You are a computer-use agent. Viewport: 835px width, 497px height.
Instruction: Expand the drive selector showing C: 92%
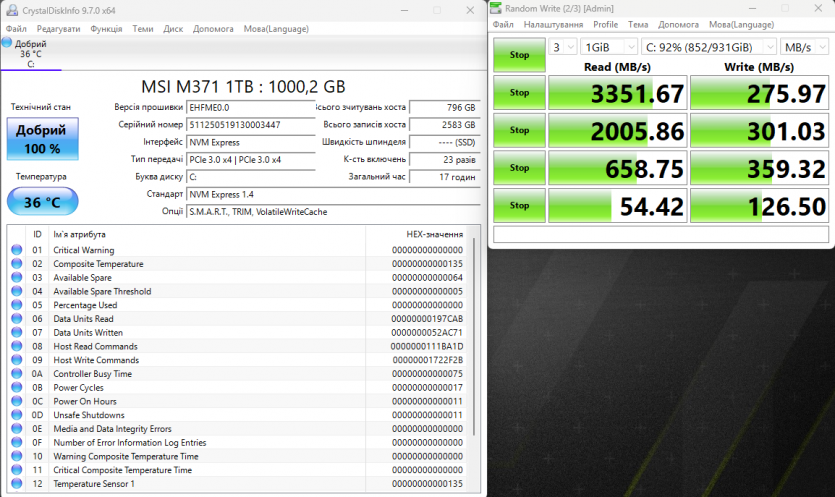pos(709,47)
